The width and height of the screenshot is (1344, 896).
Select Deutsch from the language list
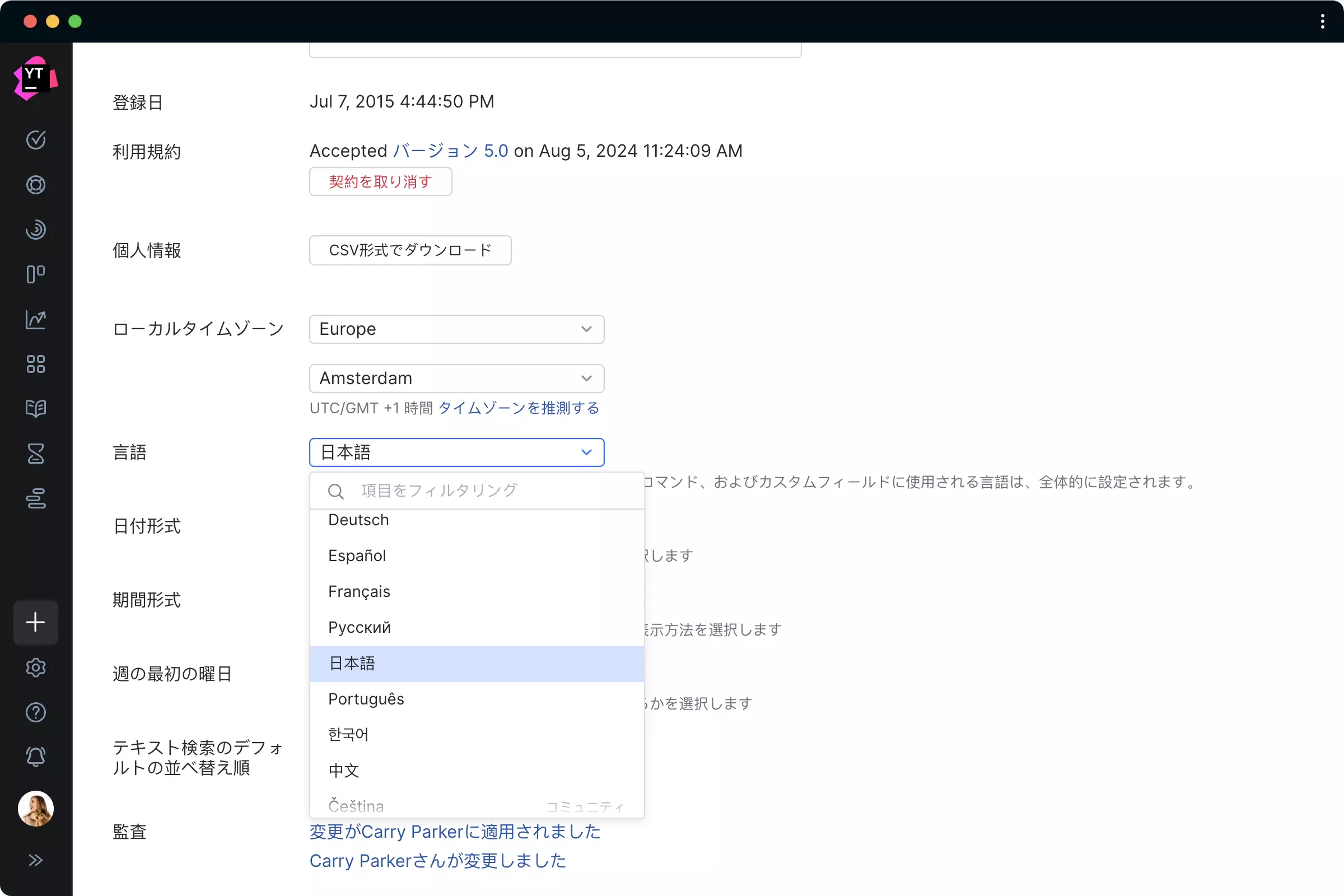(x=359, y=521)
